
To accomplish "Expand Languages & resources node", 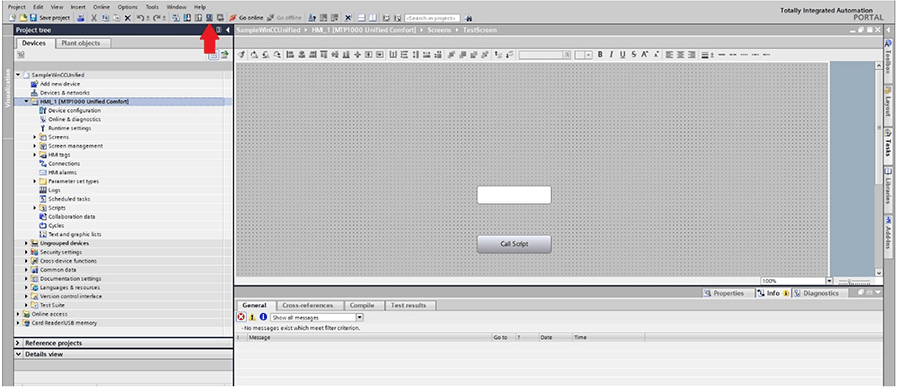I will (x=26, y=288).
